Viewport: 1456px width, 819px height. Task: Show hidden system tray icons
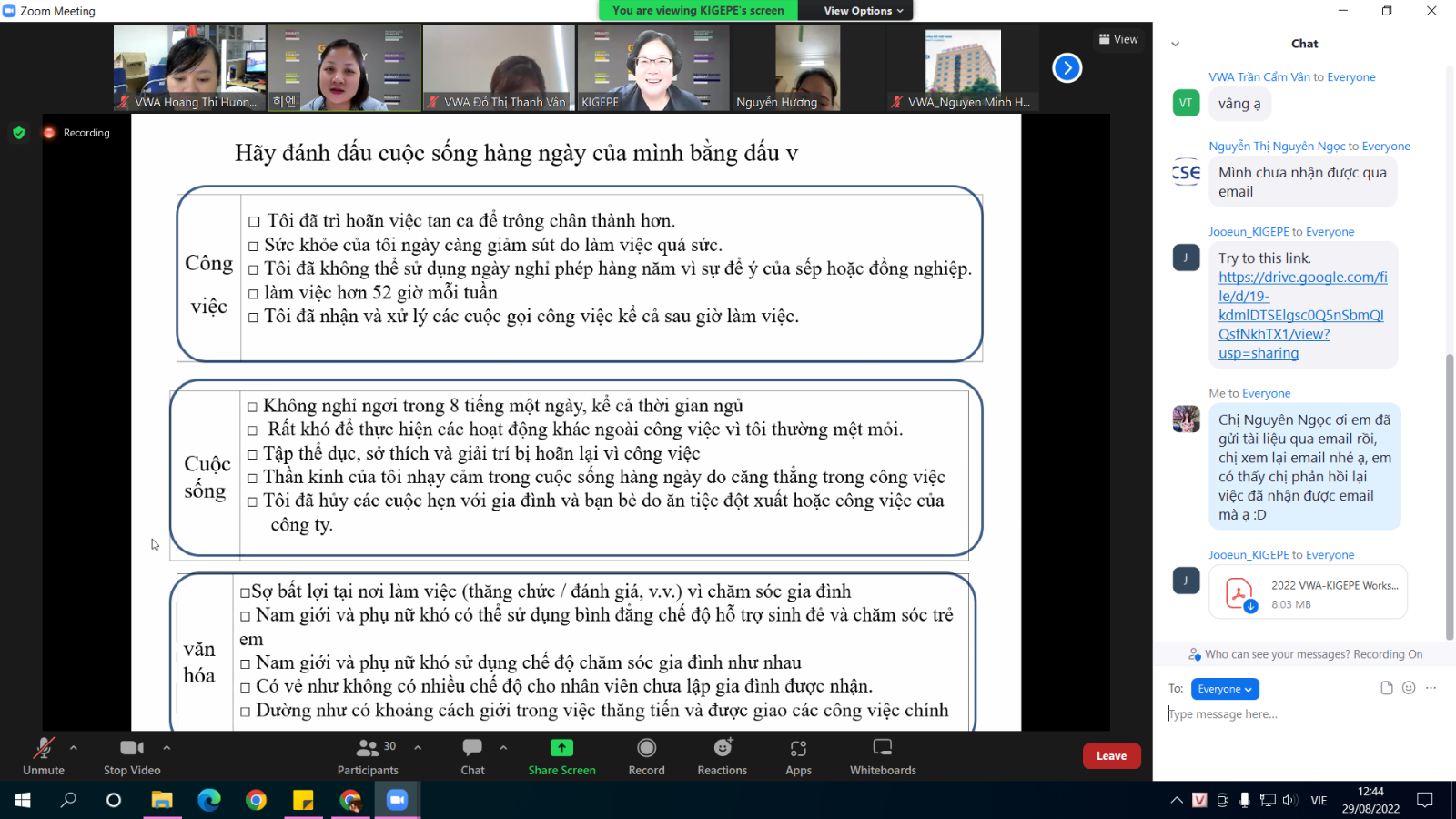point(1177,800)
